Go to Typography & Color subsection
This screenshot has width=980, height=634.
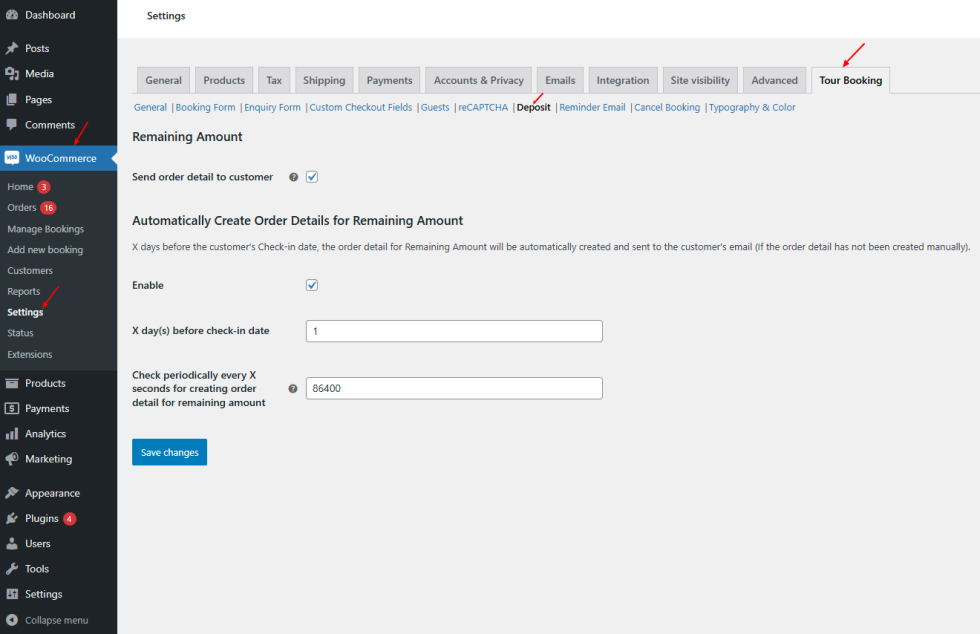(x=752, y=108)
